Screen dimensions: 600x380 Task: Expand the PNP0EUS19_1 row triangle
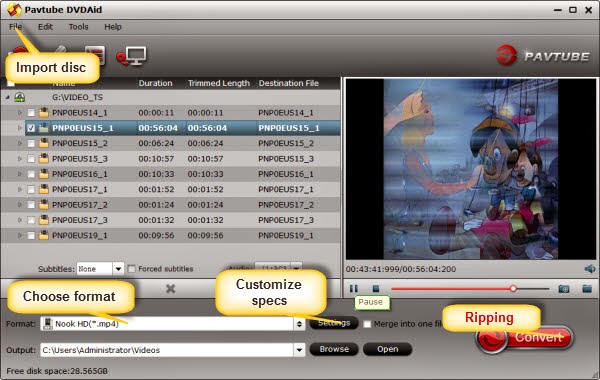point(20,235)
